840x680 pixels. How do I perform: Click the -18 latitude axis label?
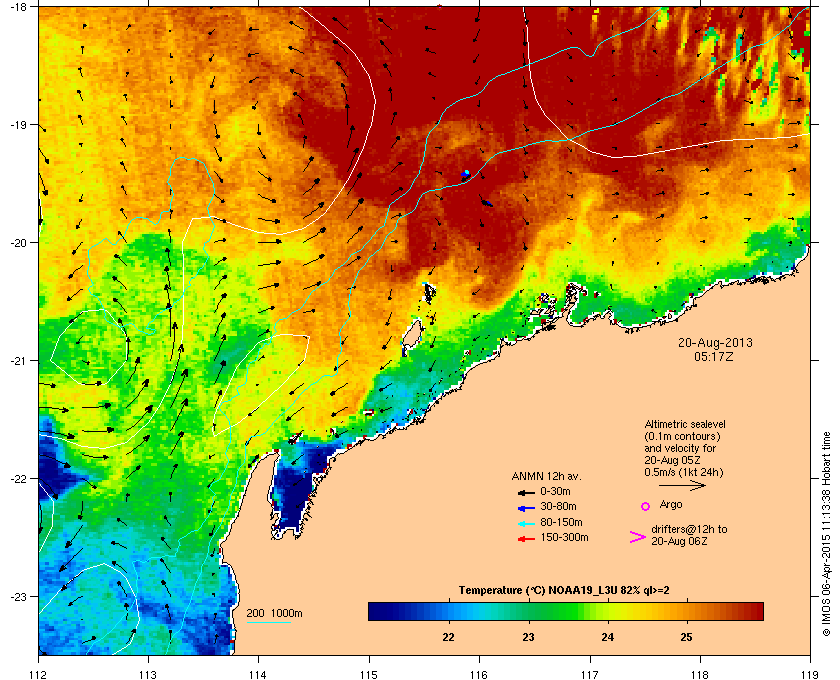tap(18, 6)
